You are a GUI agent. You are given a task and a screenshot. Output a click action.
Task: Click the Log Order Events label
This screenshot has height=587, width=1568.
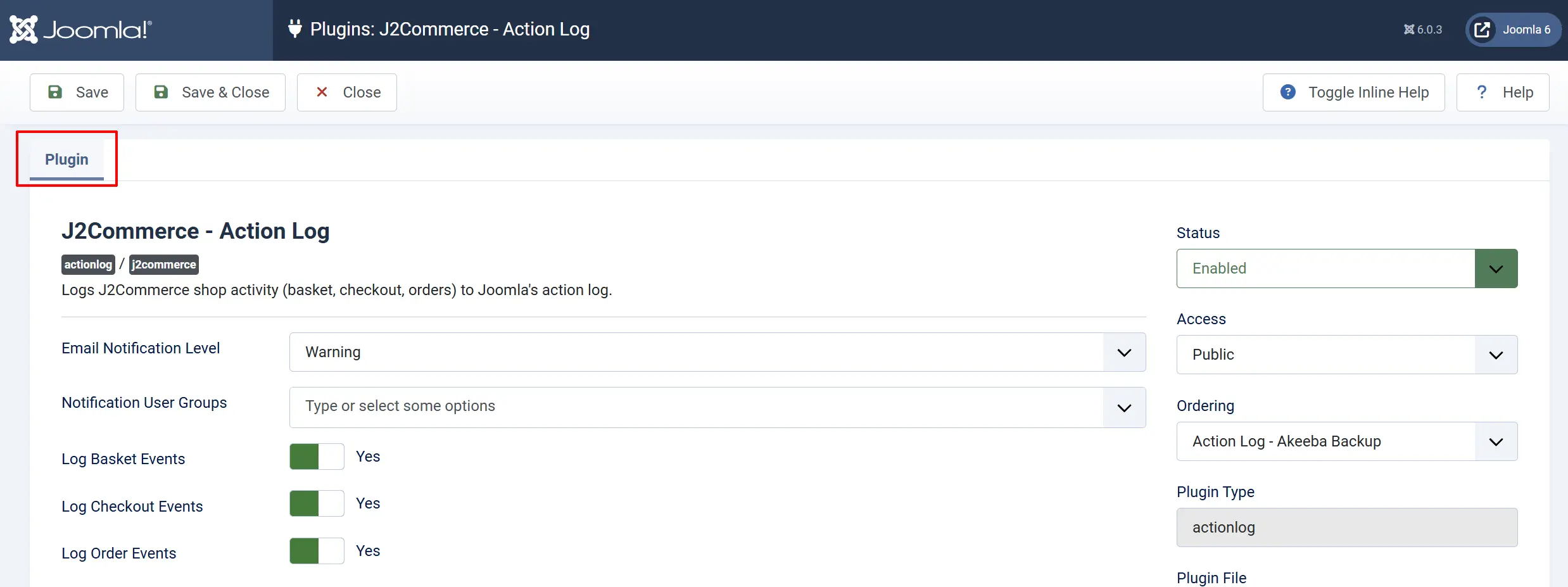click(119, 553)
